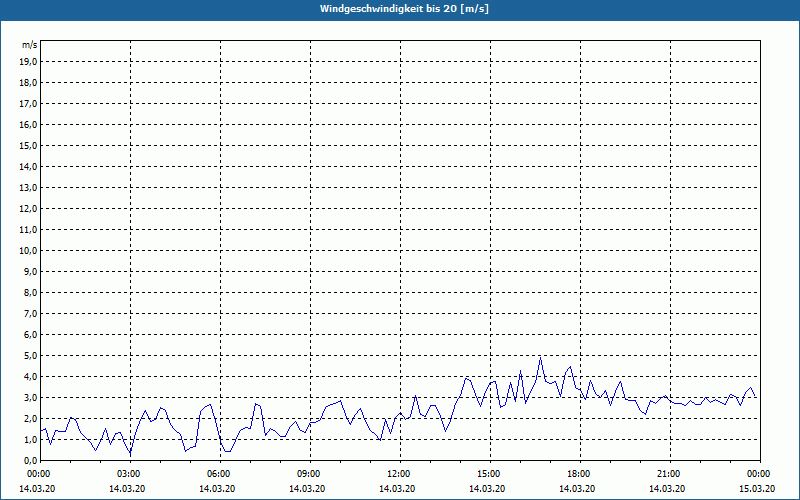The image size is (800, 500).
Task: Click the "3,0" y-axis value
Action: [30, 397]
